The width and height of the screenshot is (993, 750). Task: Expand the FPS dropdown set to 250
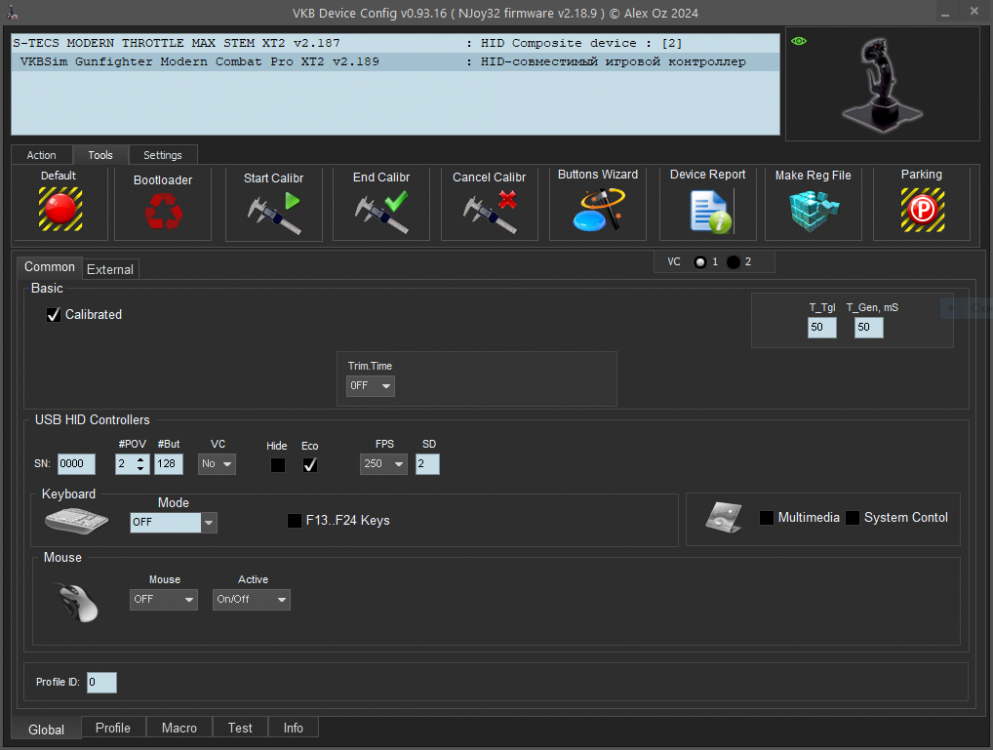point(383,464)
